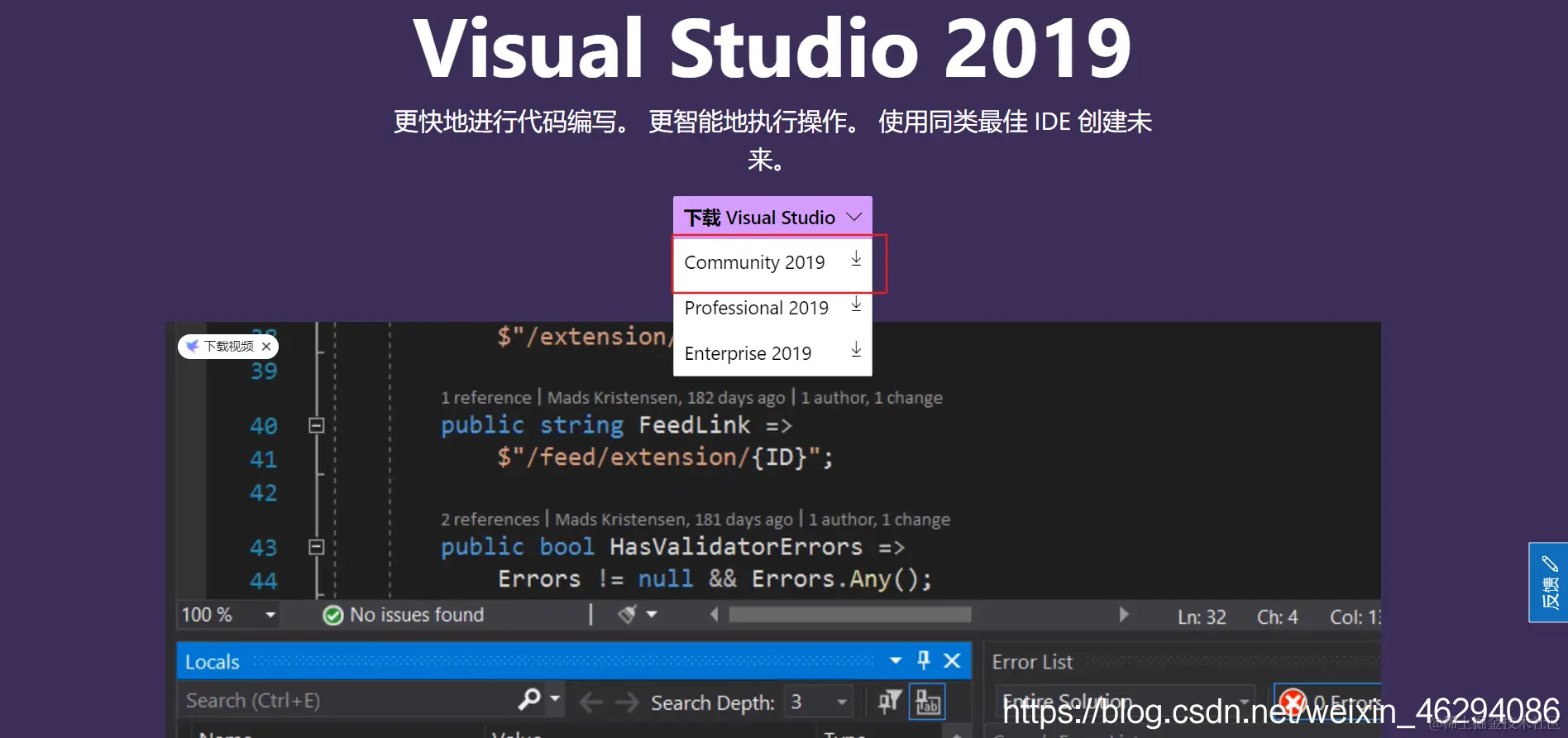Select Enterprise 2019 download option
This screenshot has height=738, width=1568.
(772, 353)
